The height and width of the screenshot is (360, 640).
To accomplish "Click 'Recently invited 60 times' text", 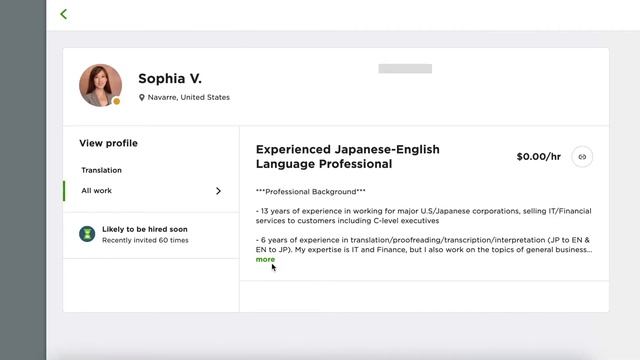I will point(145,240).
